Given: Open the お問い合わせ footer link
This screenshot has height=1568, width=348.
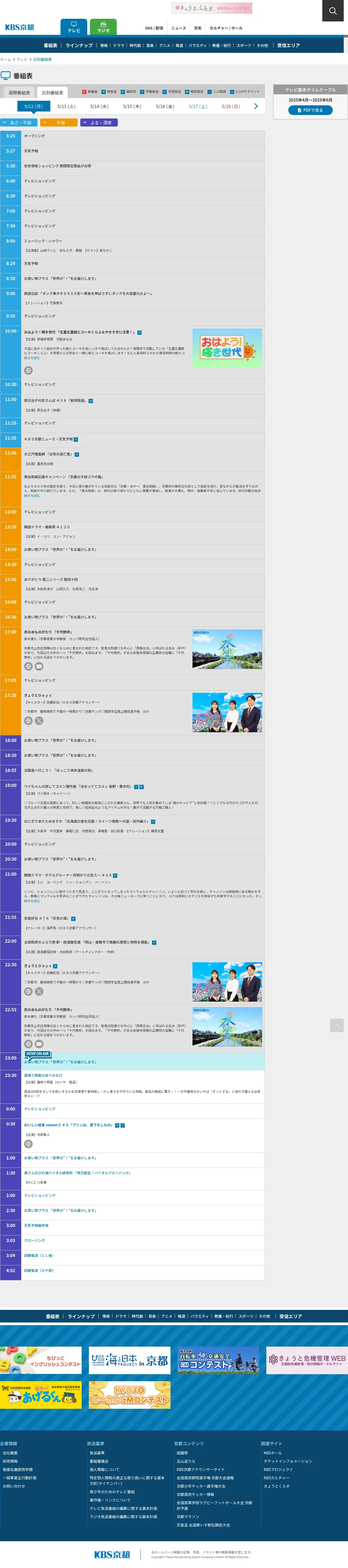Looking at the screenshot, I should pos(14,1486).
